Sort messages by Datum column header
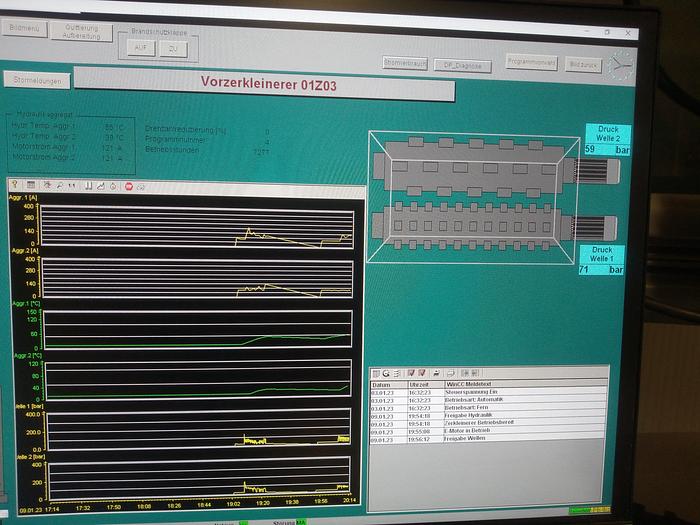Screen dimensions: 700x525 (387, 384)
